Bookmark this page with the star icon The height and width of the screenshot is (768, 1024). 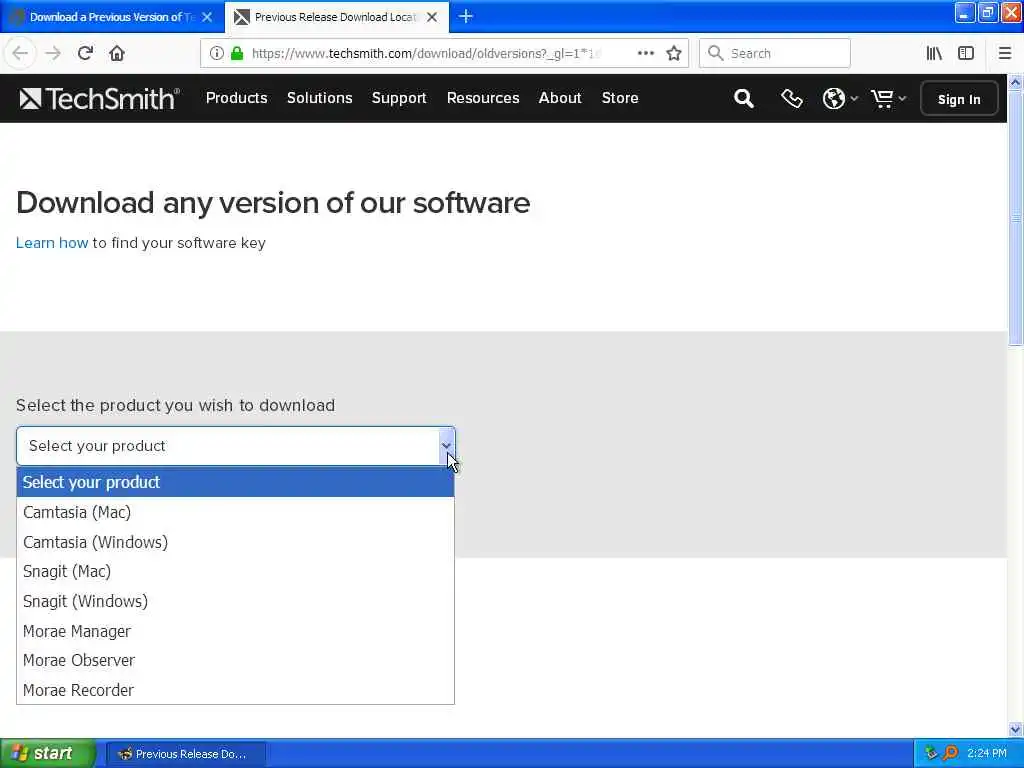pyautogui.click(x=674, y=53)
